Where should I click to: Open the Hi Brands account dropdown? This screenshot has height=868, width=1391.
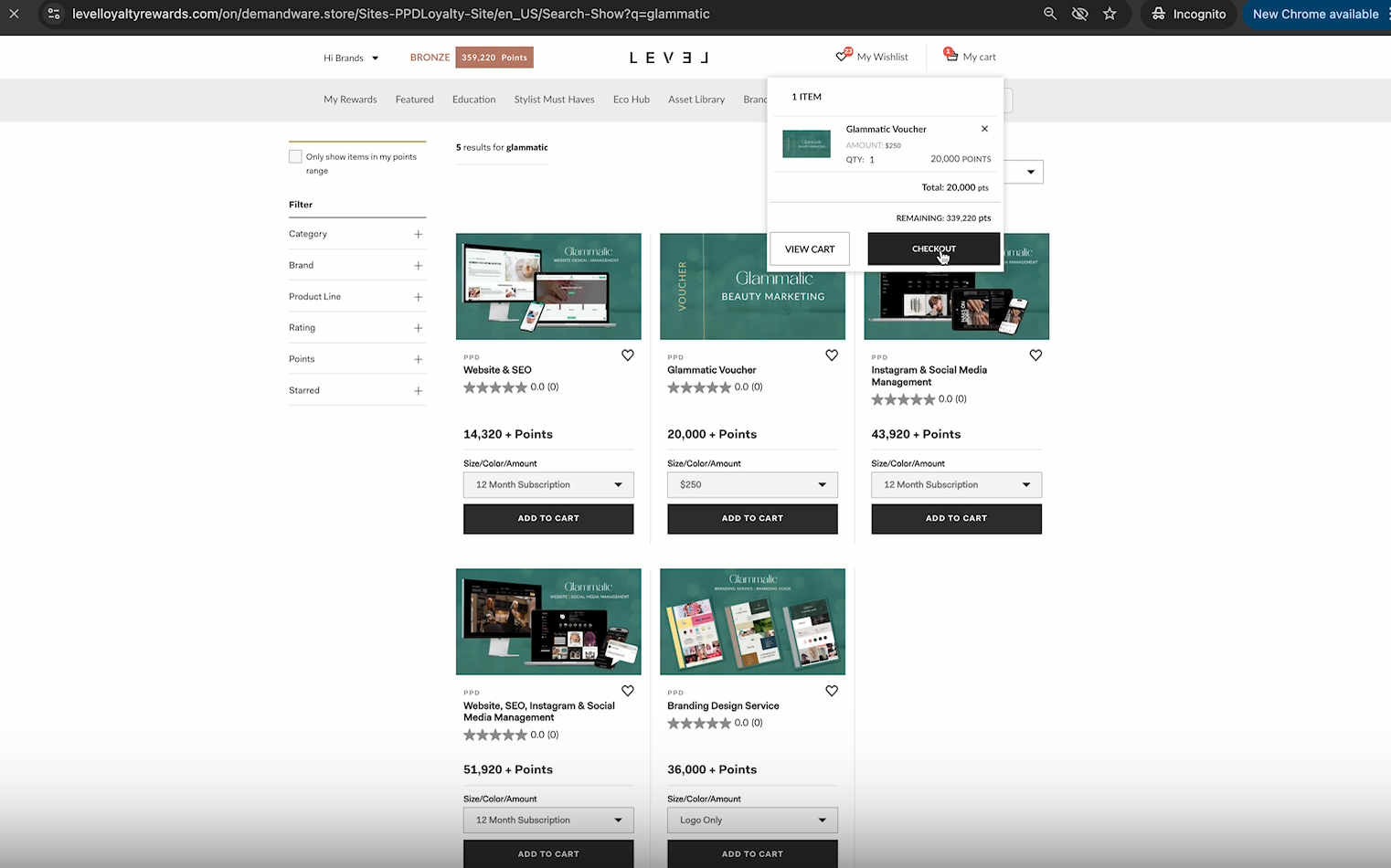pos(351,58)
